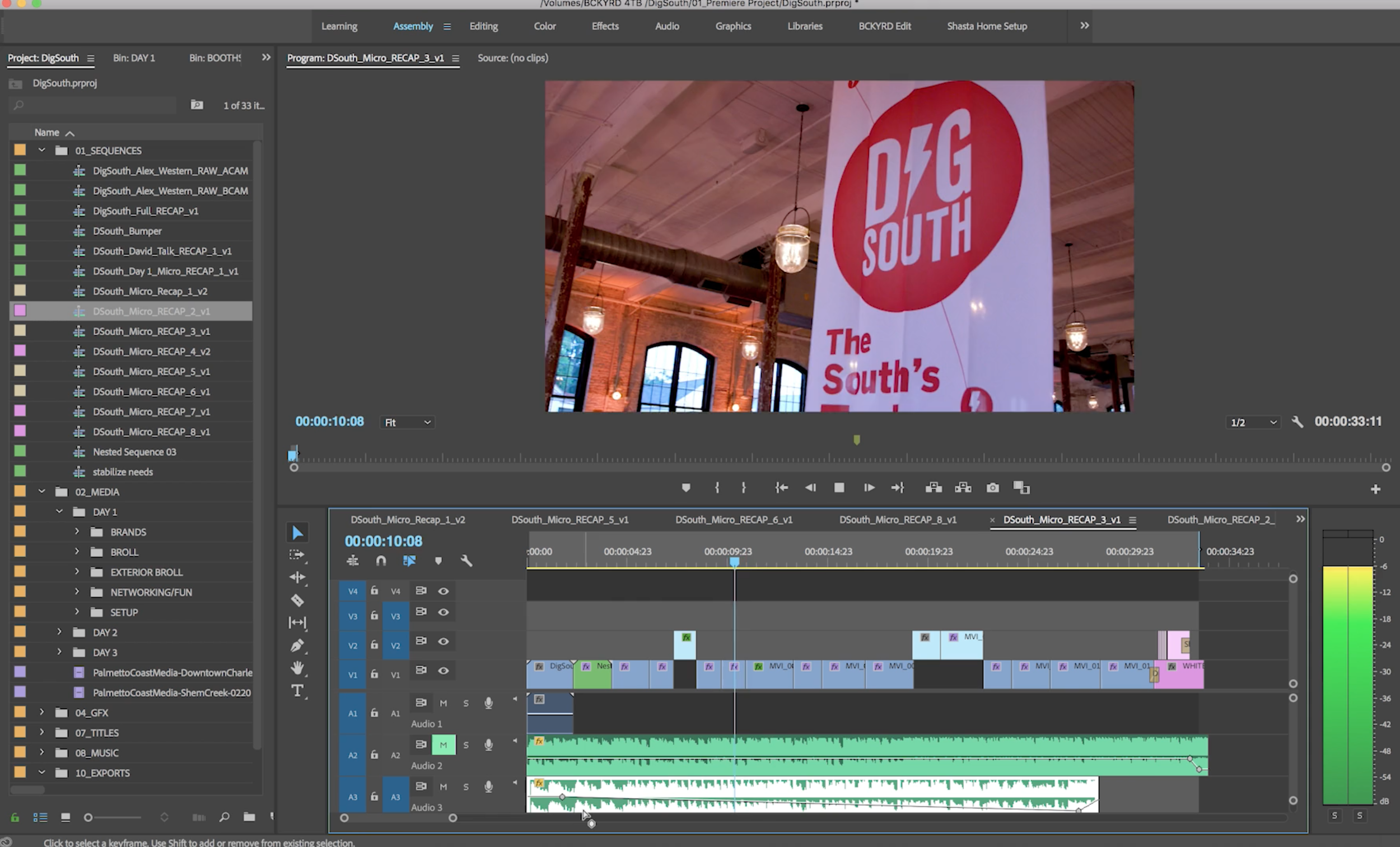1400x847 pixels.
Task: Hide the V1 track output
Action: pos(443,671)
